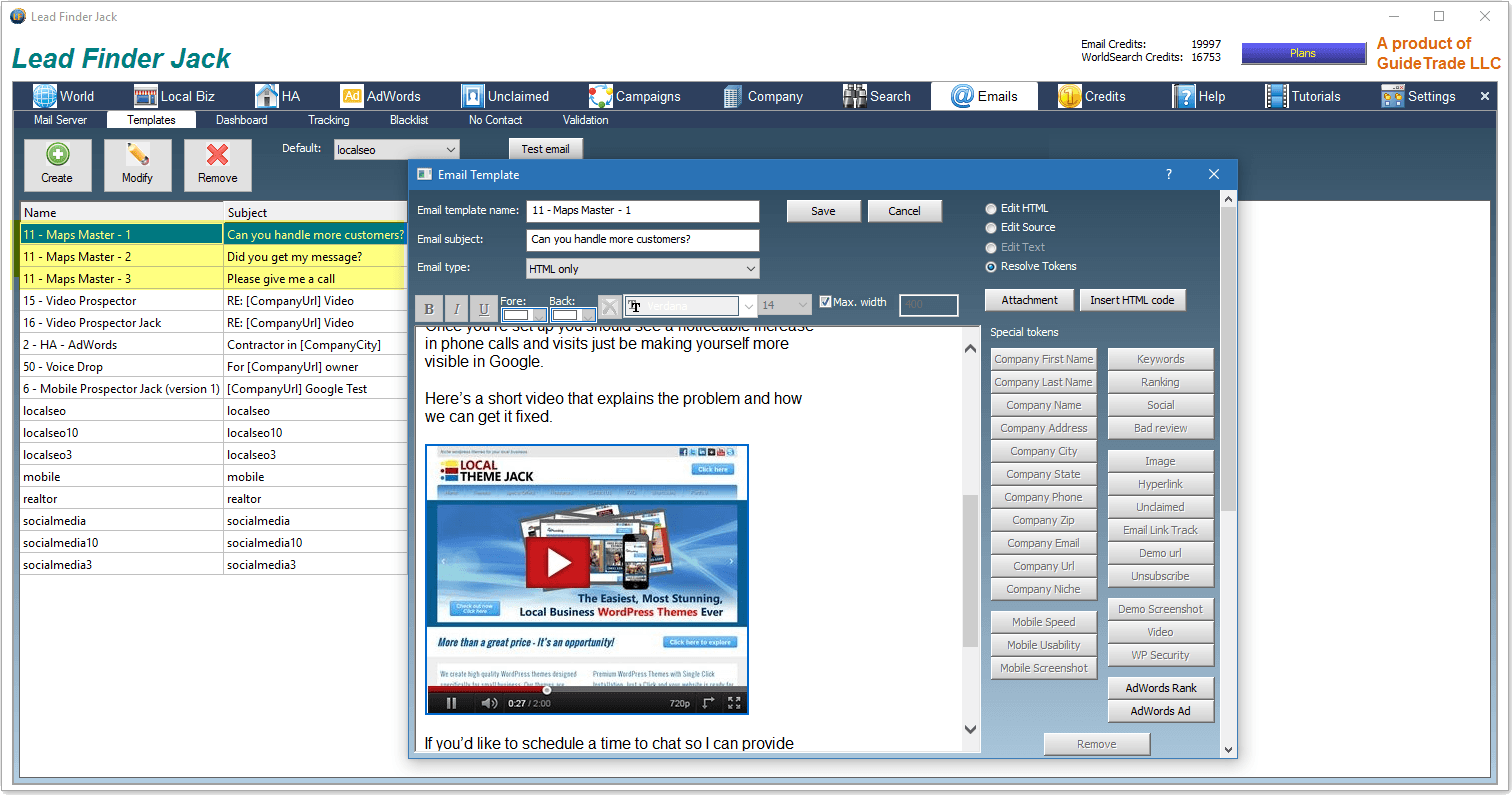Image resolution: width=1512 pixels, height=795 pixels.
Task: Insert the Company First Name token
Action: click(1043, 359)
